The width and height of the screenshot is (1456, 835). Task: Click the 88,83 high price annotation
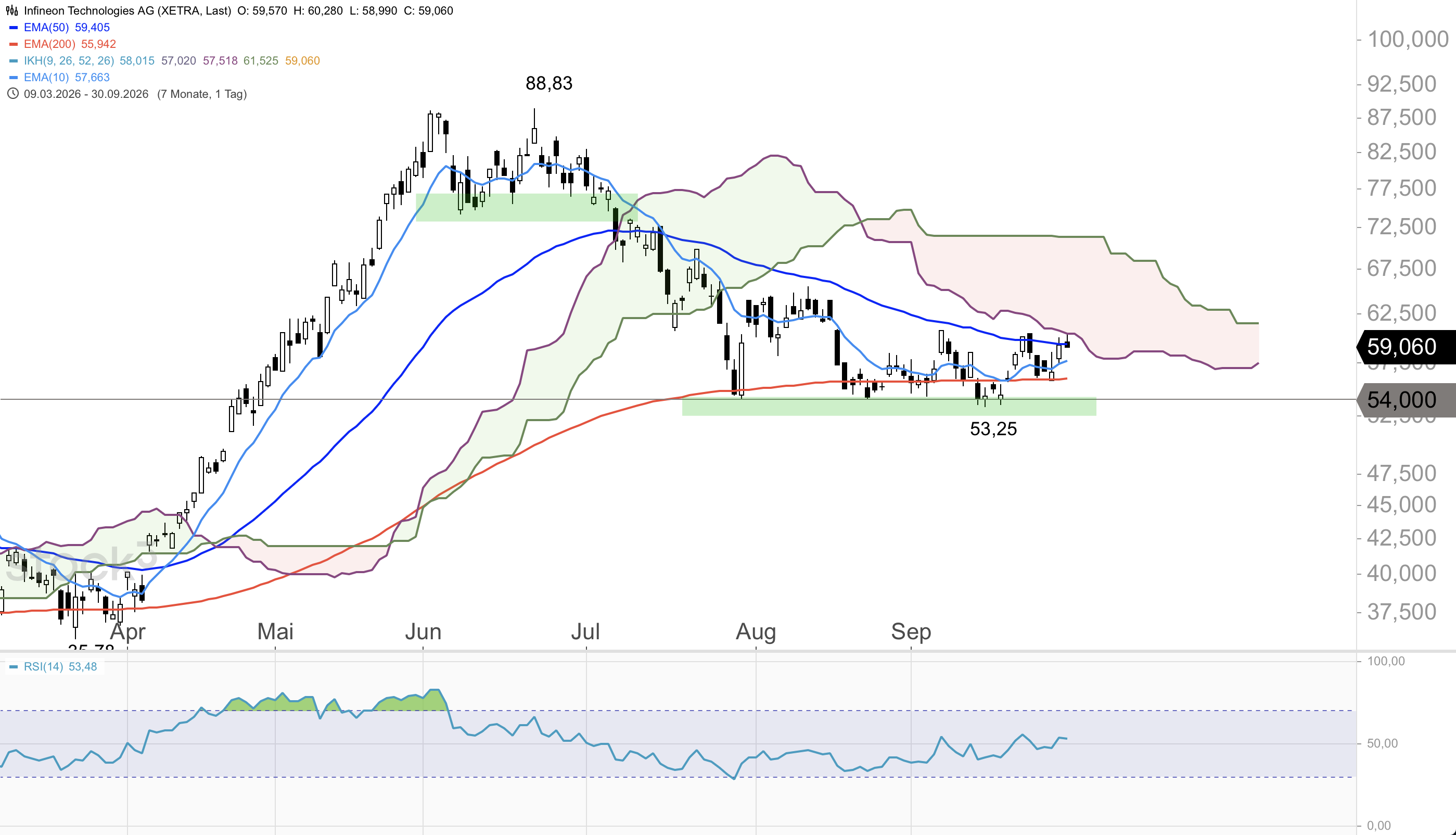549,84
